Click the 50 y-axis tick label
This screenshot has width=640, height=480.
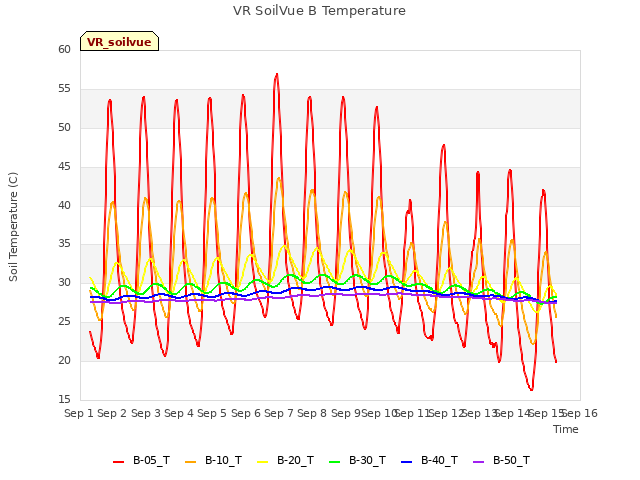(64, 127)
